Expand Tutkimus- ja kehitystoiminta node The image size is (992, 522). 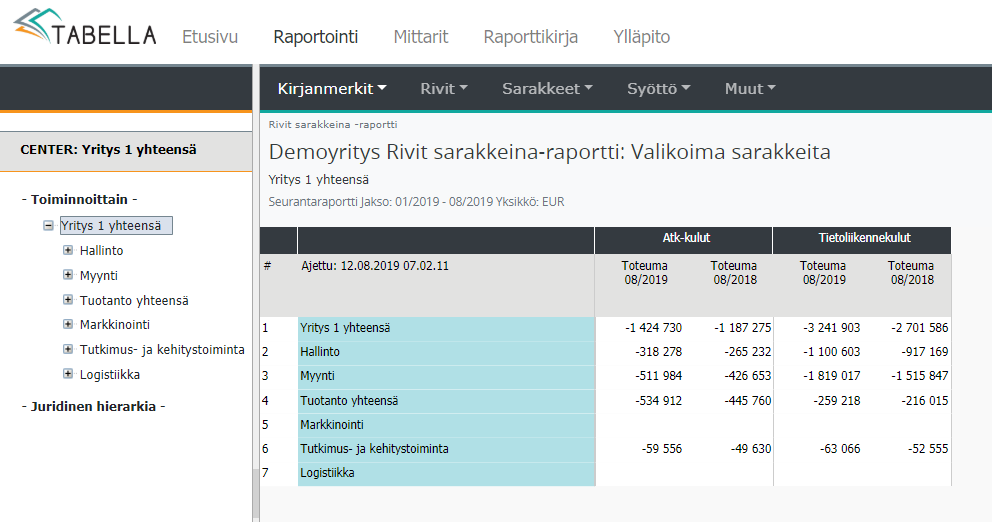pos(68,349)
